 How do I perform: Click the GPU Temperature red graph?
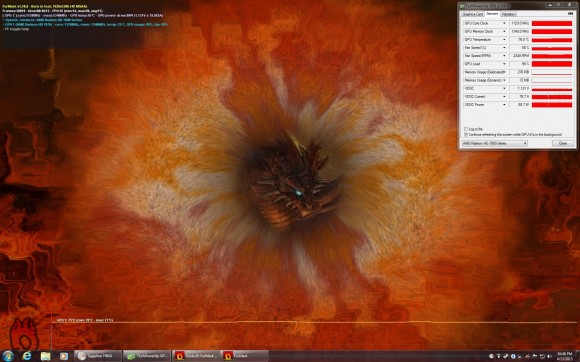[x=552, y=40]
